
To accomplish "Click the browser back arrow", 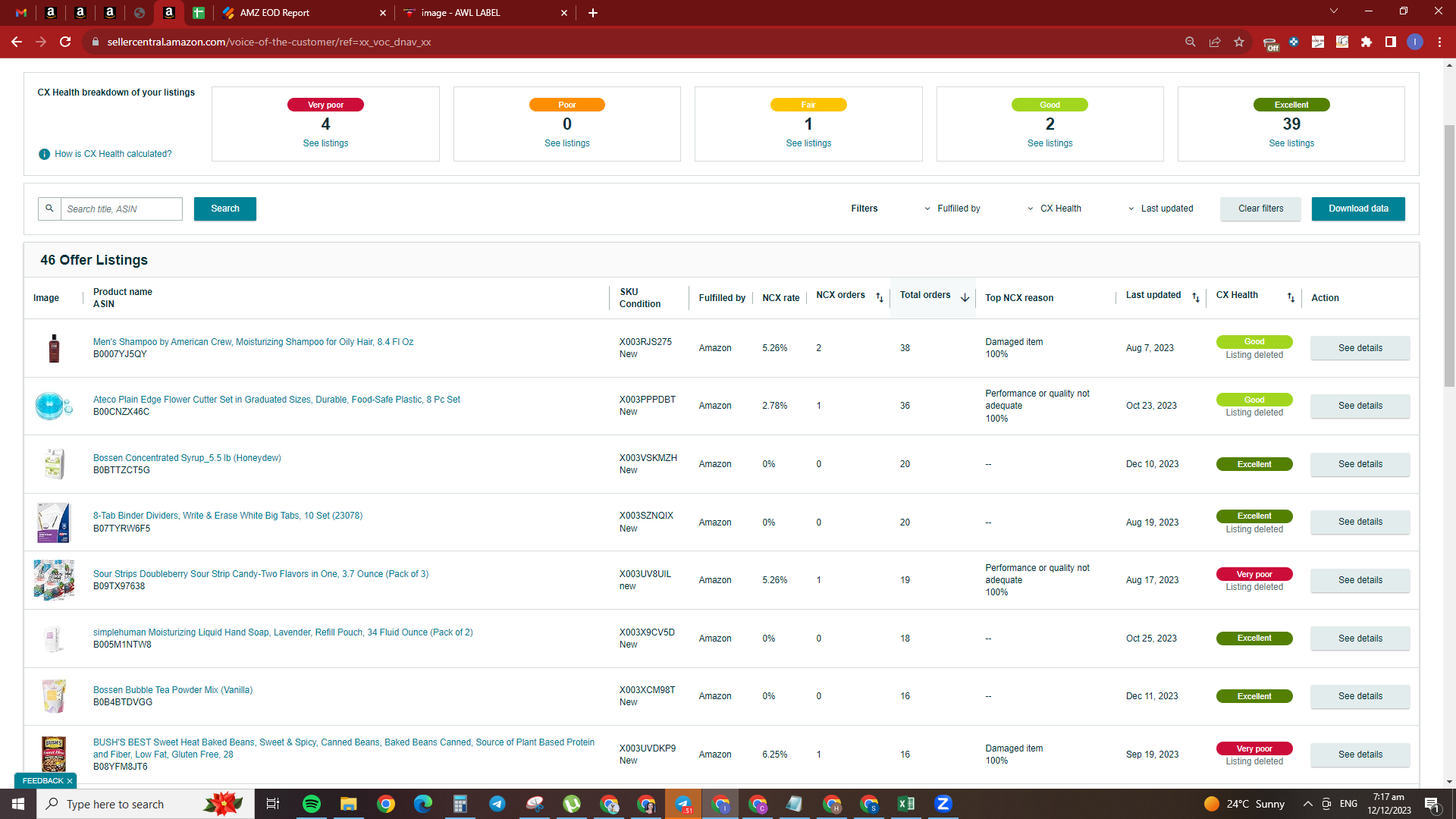I will click(x=16, y=42).
